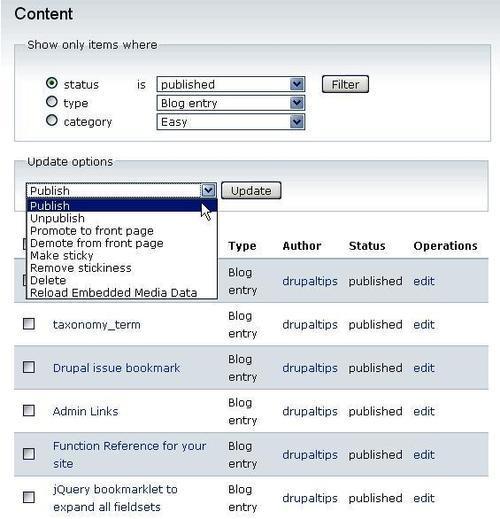Collapse the Publish dropdown arrow in Update options
500x519 pixels.
click(208, 191)
